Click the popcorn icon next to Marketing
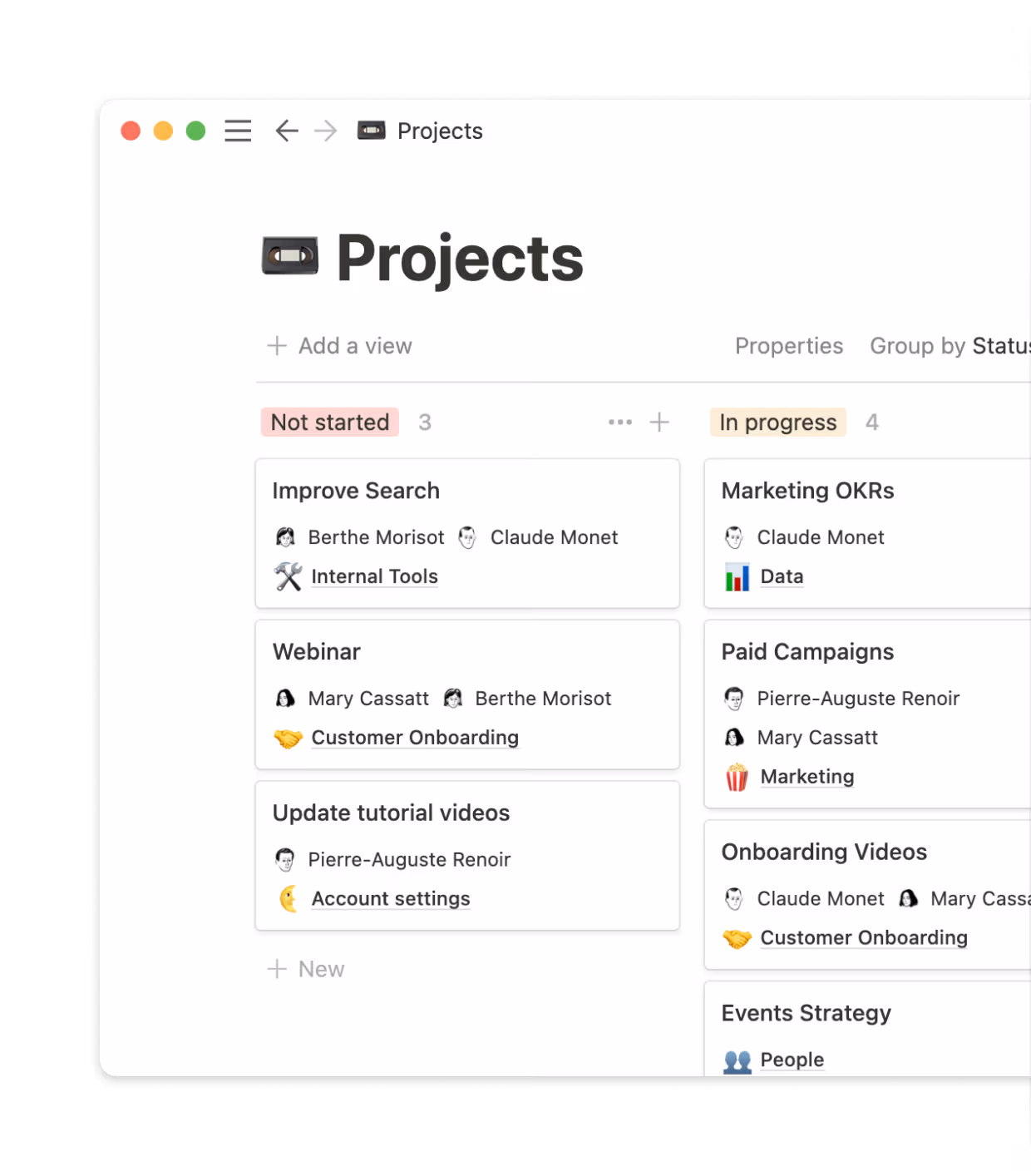Screen dimensions: 1031x1176 [x=736, y=776]
